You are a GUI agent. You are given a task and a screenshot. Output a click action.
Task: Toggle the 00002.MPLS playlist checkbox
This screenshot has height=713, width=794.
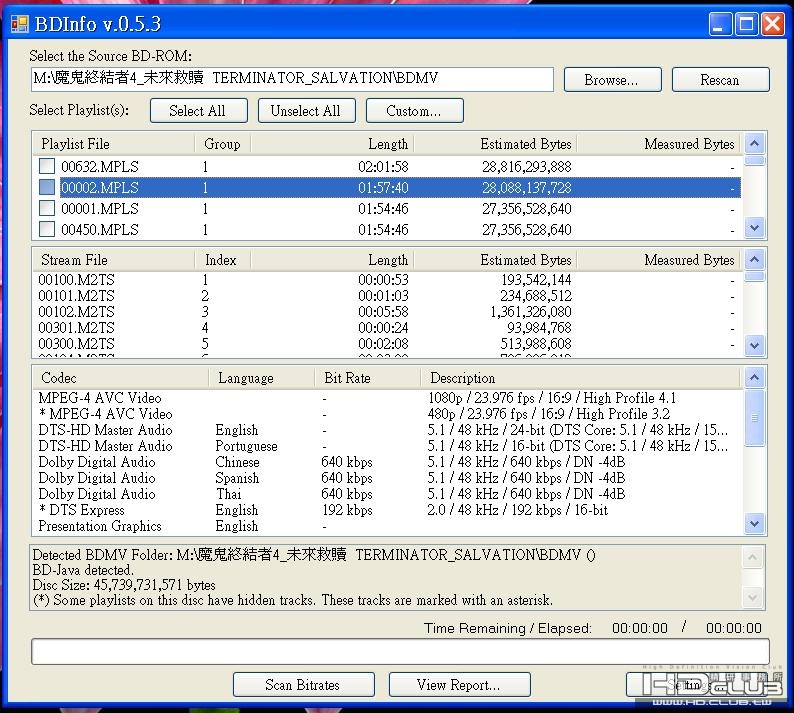[x=47, y=187]
